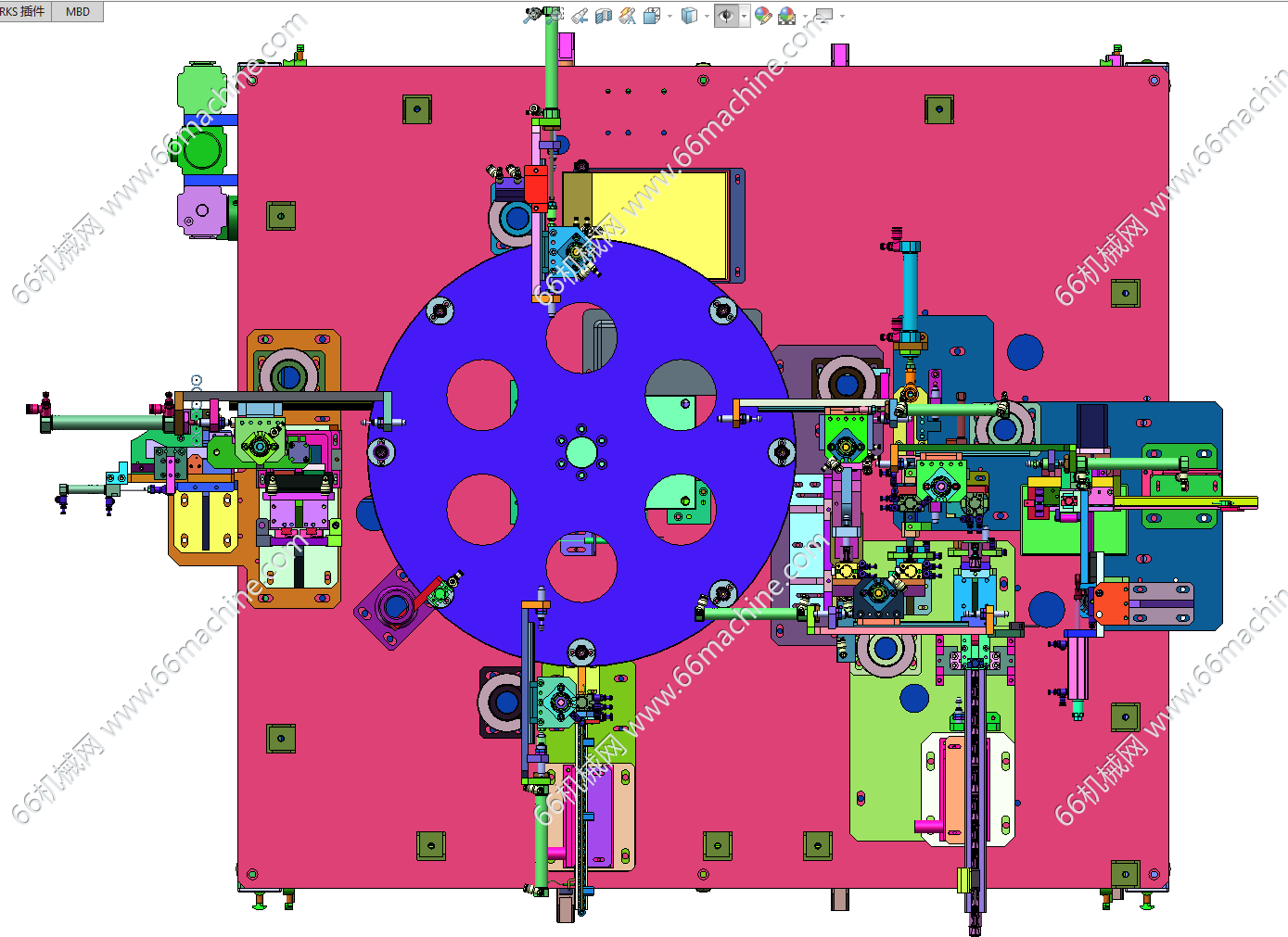Viewport: 1288px width, 937px height.
Task: Click the View Orientation cube icon
Action: (x=652, y=16)
